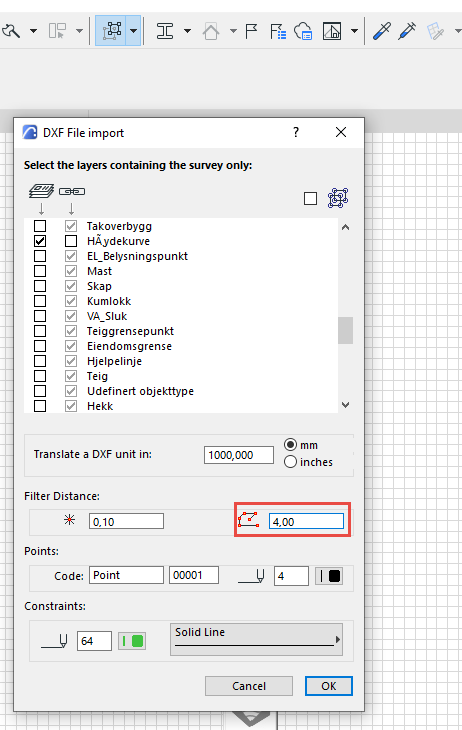Screen dimensions: 462x730
Task: Click the syringe inject parameters icon
Action: (x=407, y=31)
